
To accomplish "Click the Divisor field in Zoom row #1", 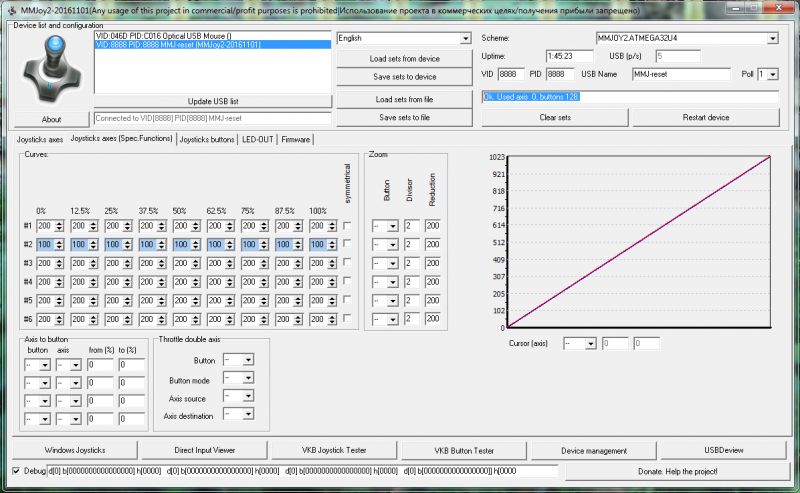I will 412,226.
